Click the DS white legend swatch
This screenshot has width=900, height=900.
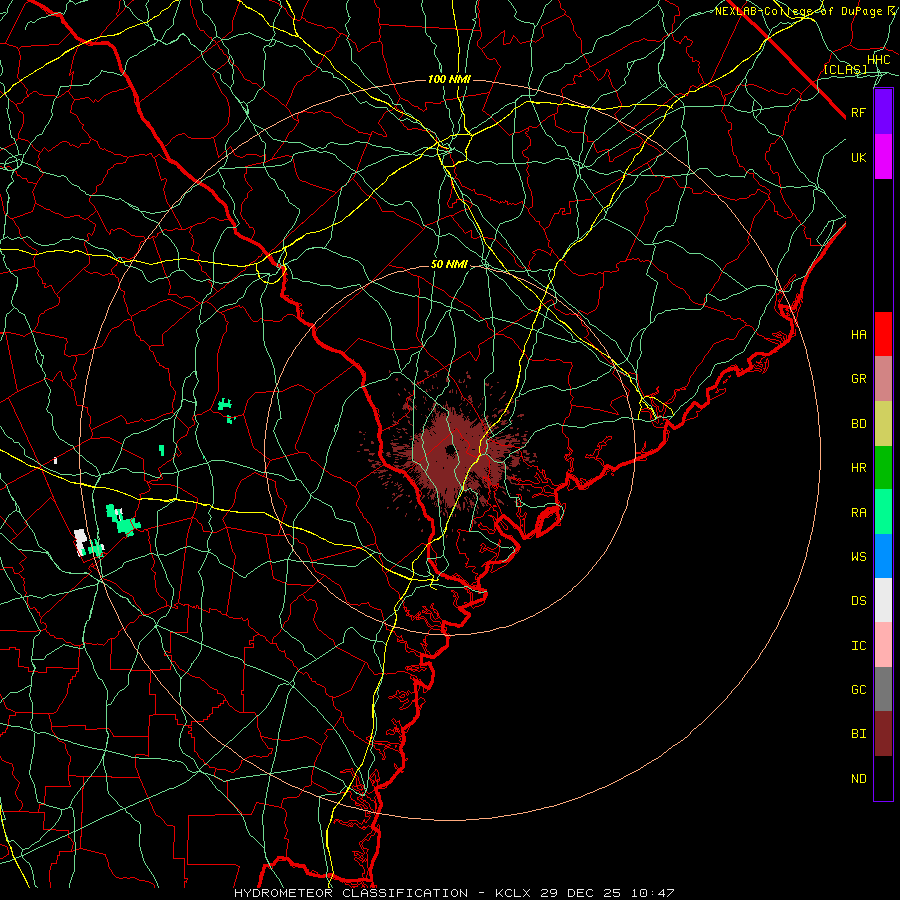883,600
